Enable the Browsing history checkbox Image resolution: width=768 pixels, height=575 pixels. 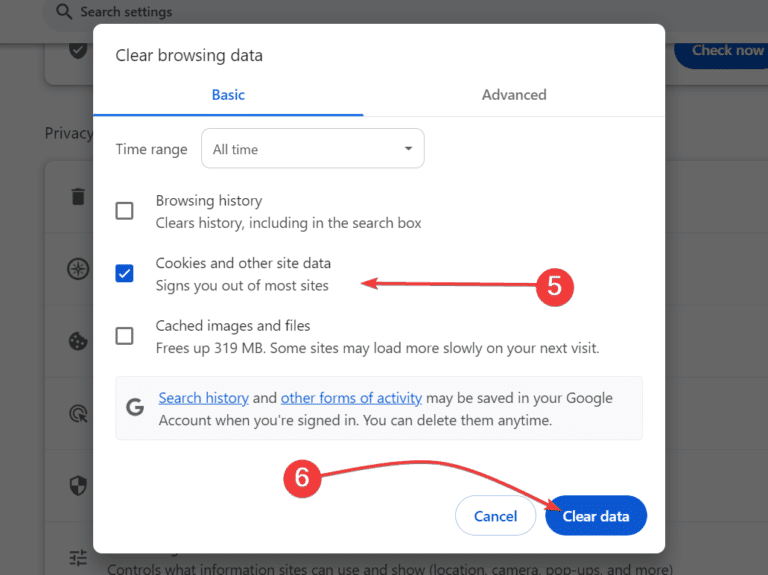(x=124, y=210)
